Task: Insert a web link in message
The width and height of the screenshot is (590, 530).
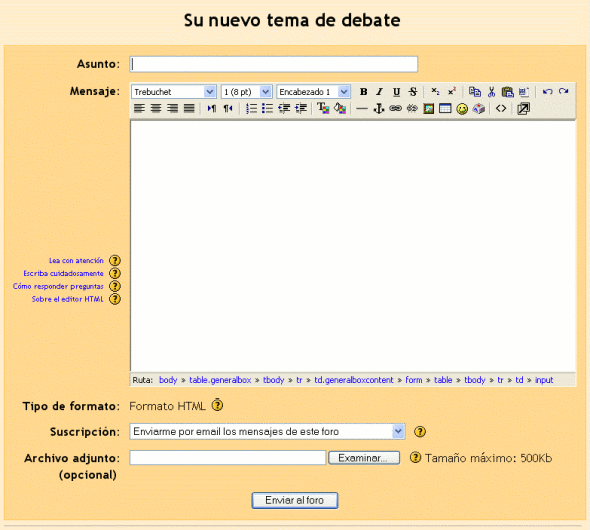Action: [x=395, y=109]
